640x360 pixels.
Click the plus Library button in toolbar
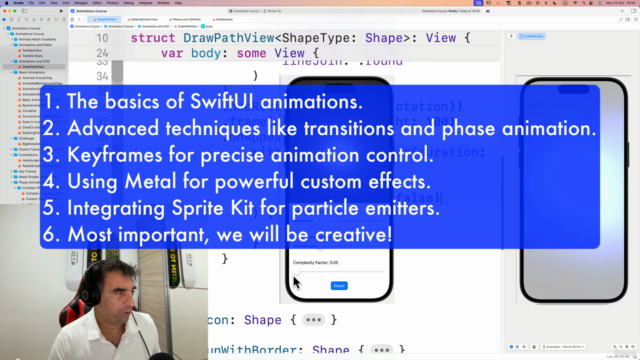click(622, 11)
